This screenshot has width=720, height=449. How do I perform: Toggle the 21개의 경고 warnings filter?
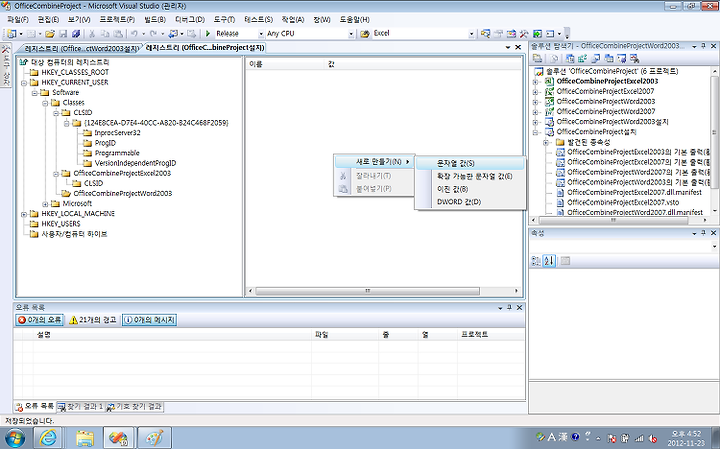coord(93,320)
